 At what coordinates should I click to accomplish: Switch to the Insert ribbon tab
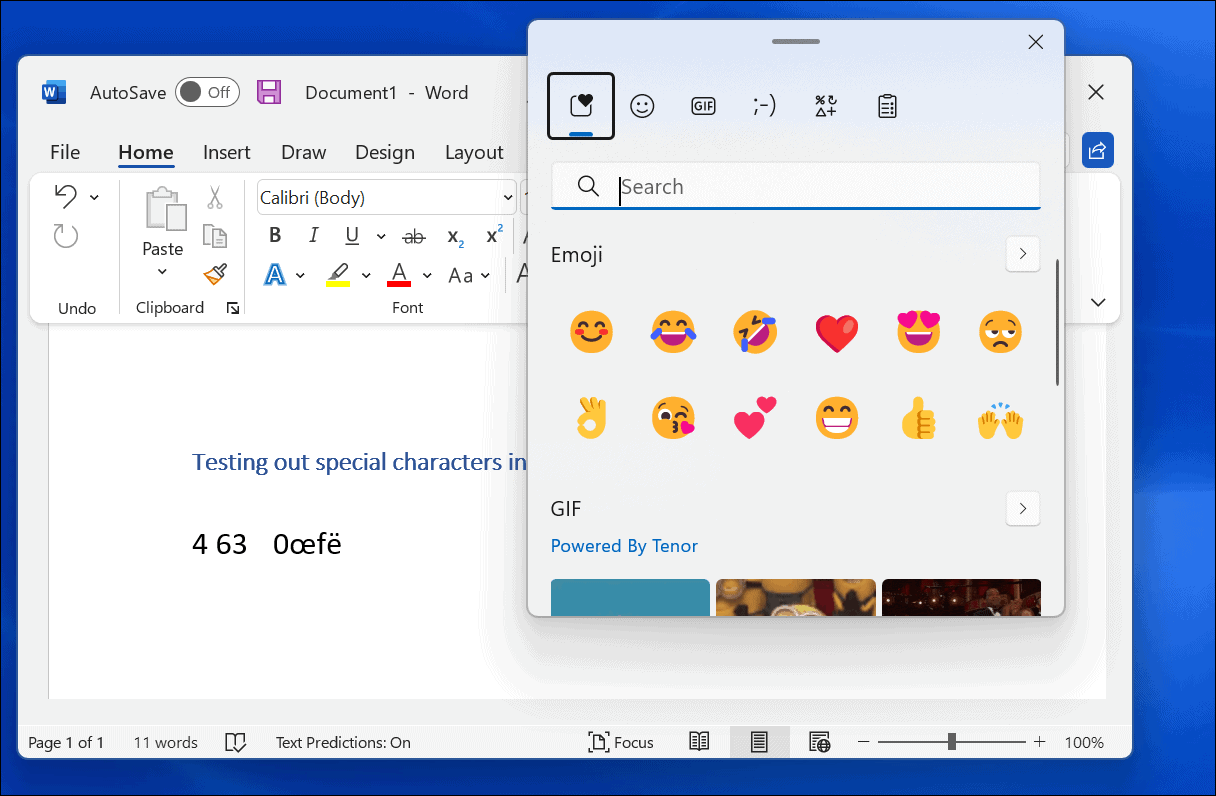pos(226,152)
